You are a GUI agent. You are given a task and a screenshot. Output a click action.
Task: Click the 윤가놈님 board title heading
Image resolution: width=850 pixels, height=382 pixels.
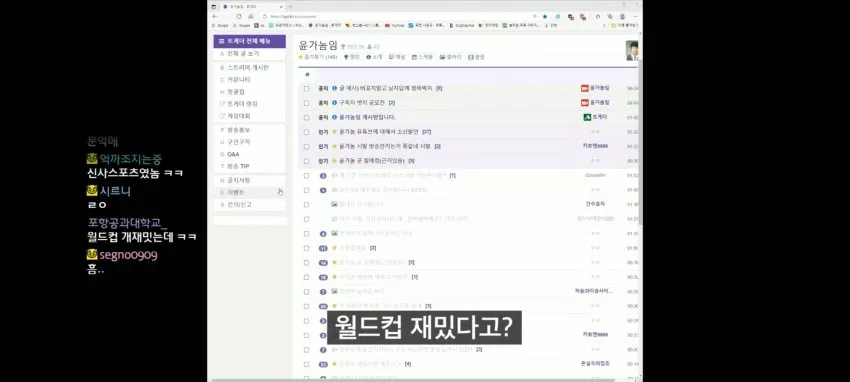coord(318,46)
